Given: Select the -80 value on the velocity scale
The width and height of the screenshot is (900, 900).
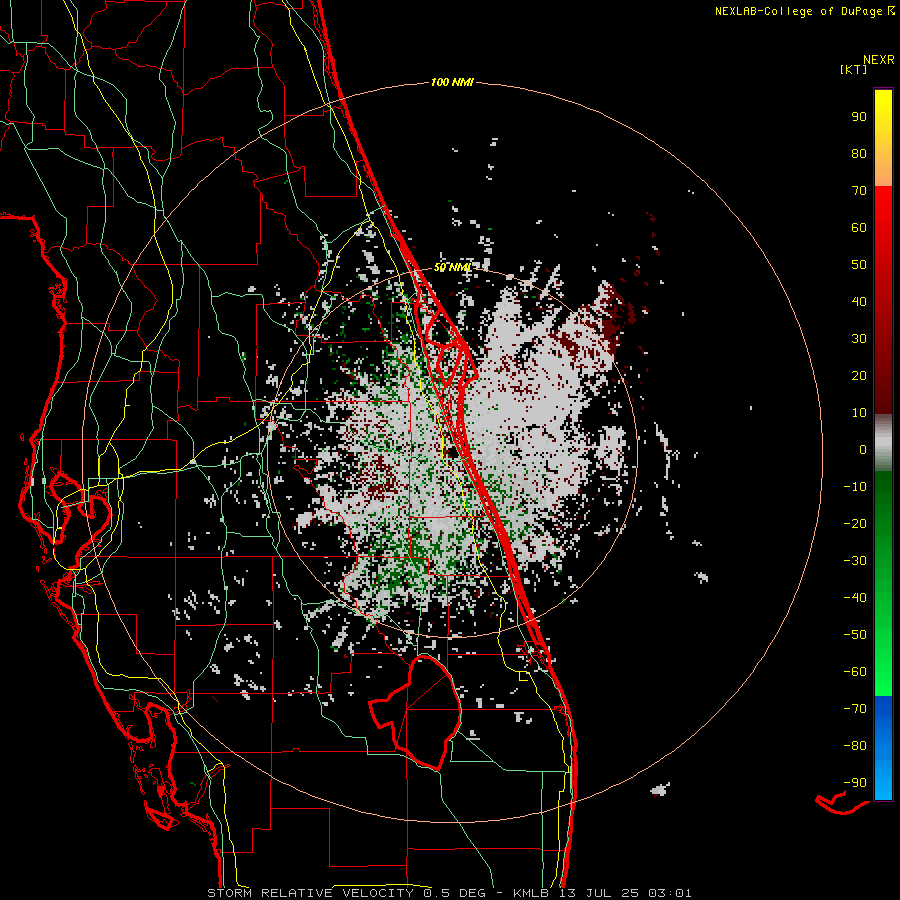Looking at the screenshot, I should pyautogui.click(x=855, y=746).
